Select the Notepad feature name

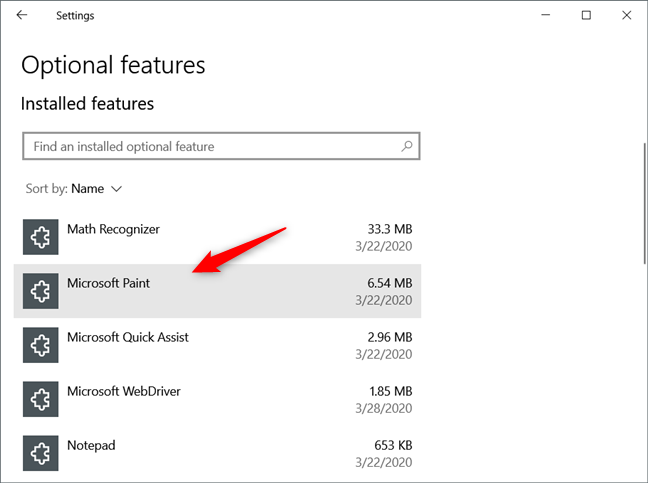coord(91,445)
